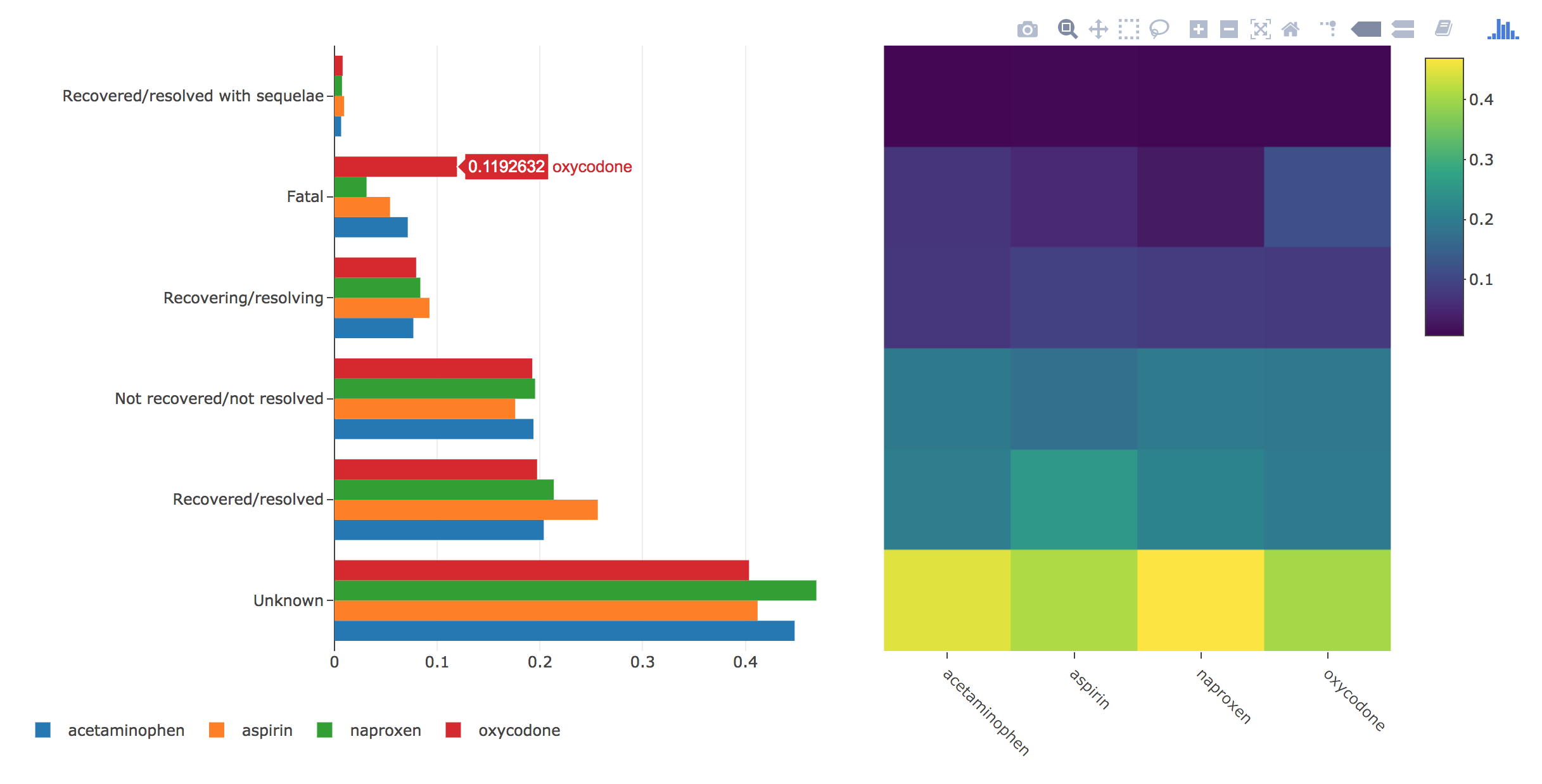This screenshot has height=784, width=1542.
Task: Select the Zoom magnifier tool
Action: pyautogui.click(x=1067, y=29)
